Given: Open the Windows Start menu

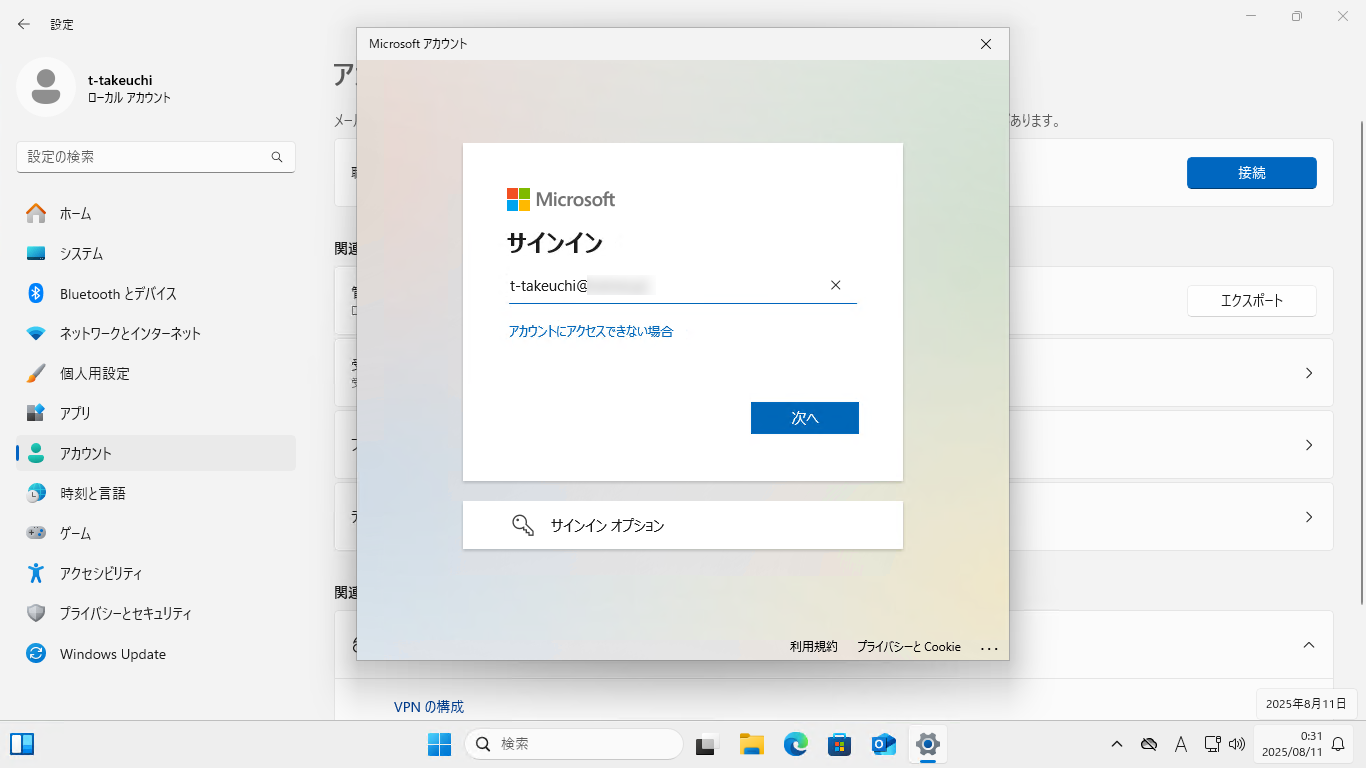Looking at the screenshot, I should pos(439,744).
